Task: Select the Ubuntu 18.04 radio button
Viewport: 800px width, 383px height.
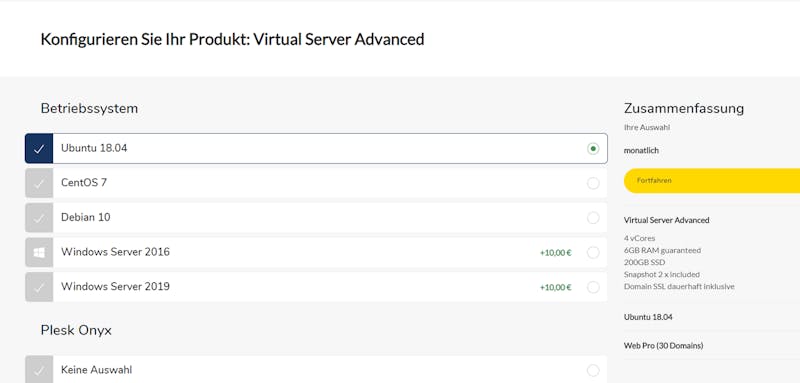Action: pos(593,148)
